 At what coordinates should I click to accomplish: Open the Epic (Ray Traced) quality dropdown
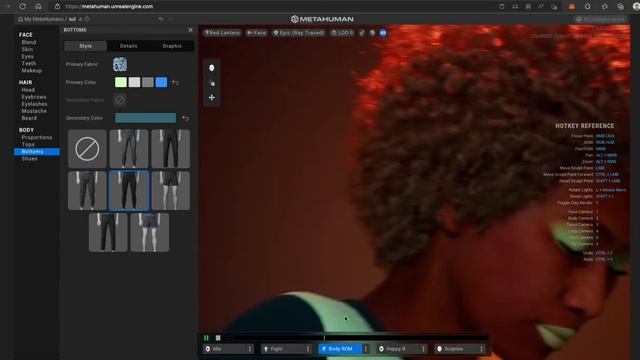click(299, 33)
